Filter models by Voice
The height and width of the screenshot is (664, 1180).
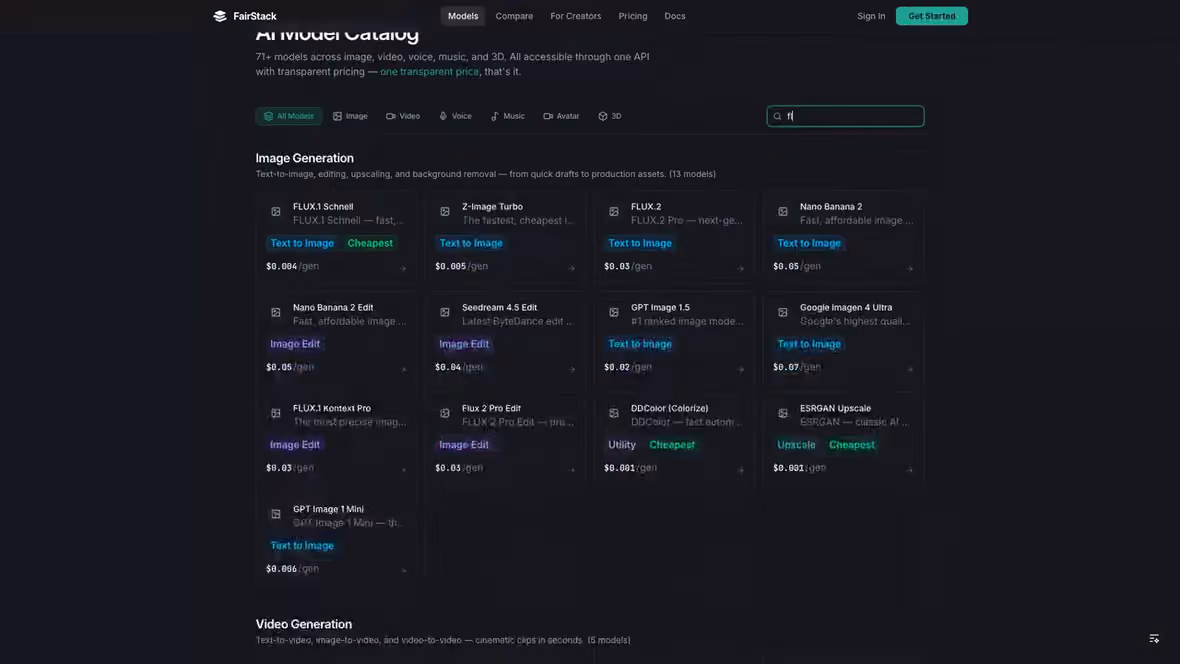(x=455, y=116)
